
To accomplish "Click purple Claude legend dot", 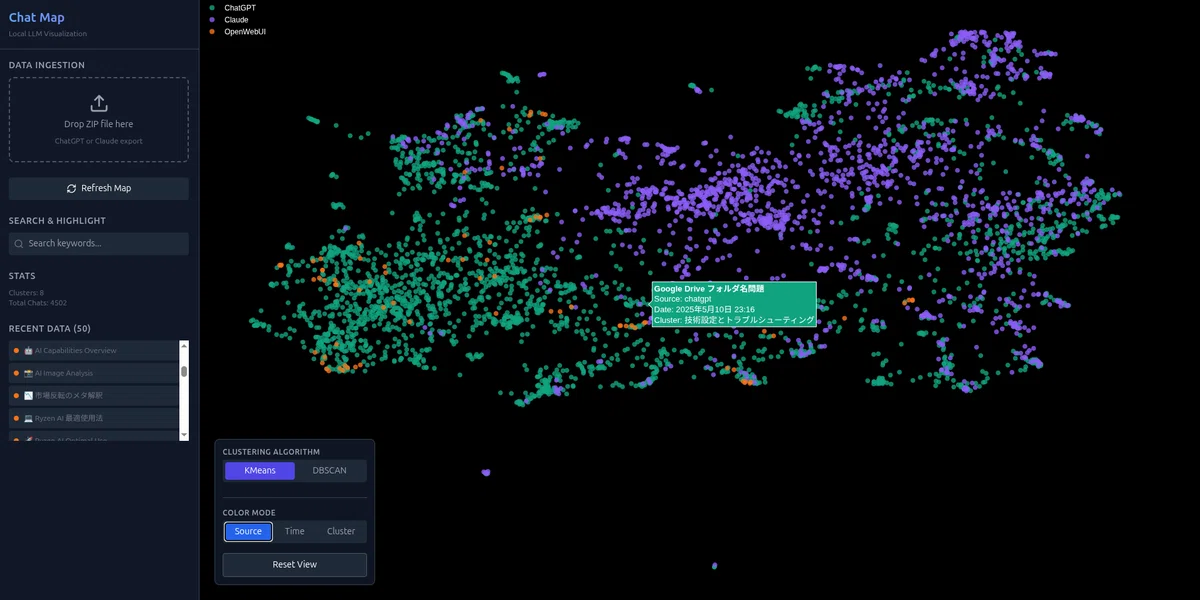I will click(211, 19).
